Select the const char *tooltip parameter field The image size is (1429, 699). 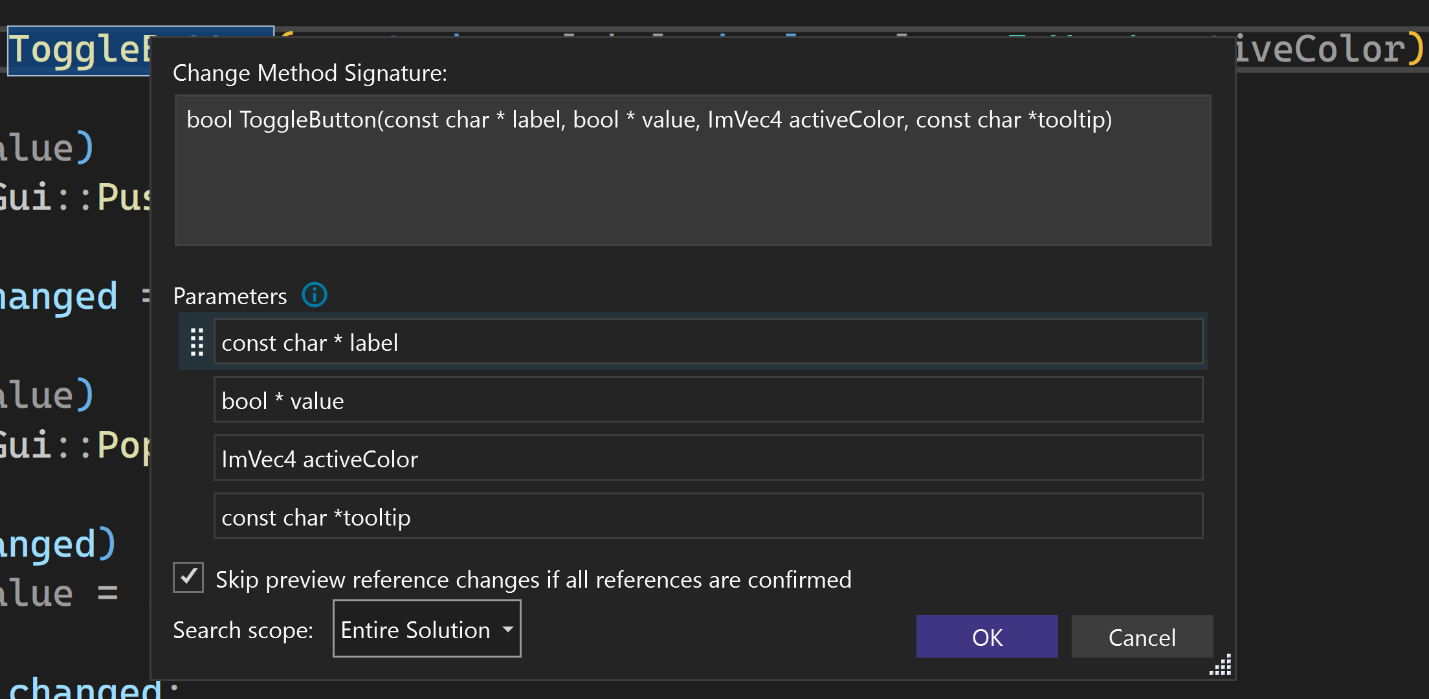click(x=708, y=516)
